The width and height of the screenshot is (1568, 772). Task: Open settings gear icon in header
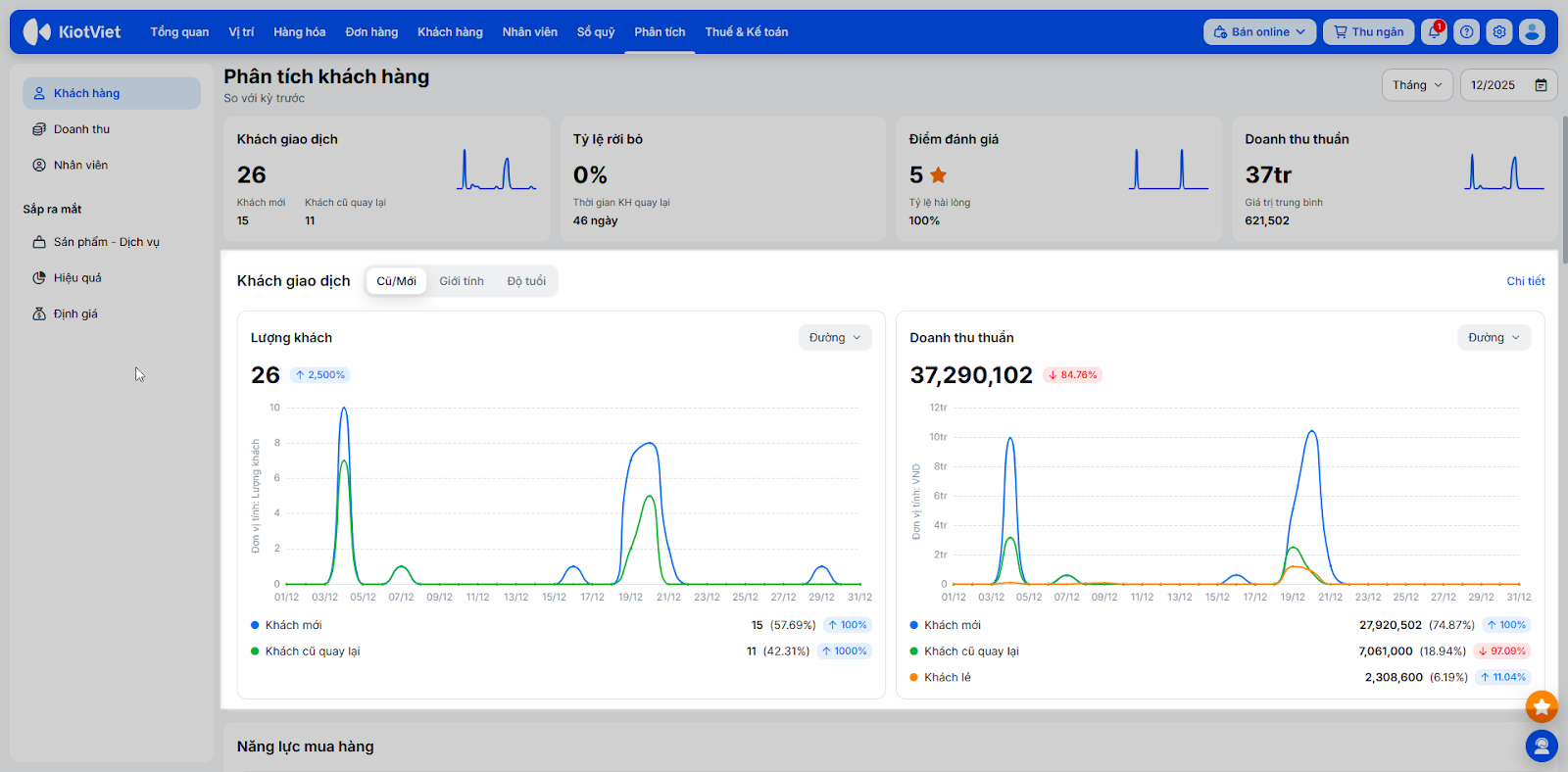click(1499, 32)
